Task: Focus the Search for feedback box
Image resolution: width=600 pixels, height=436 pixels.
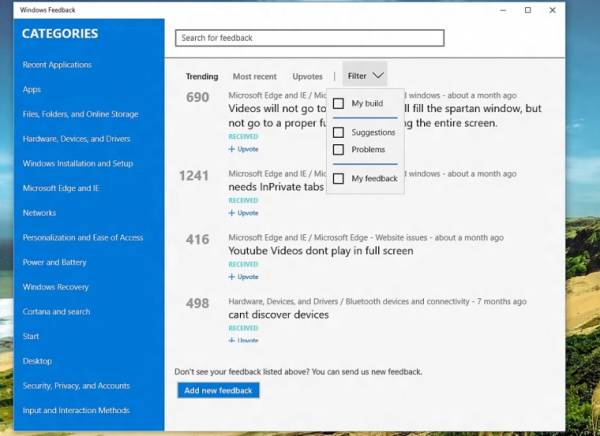Action: pyautogui.click(x=310, y=38)
